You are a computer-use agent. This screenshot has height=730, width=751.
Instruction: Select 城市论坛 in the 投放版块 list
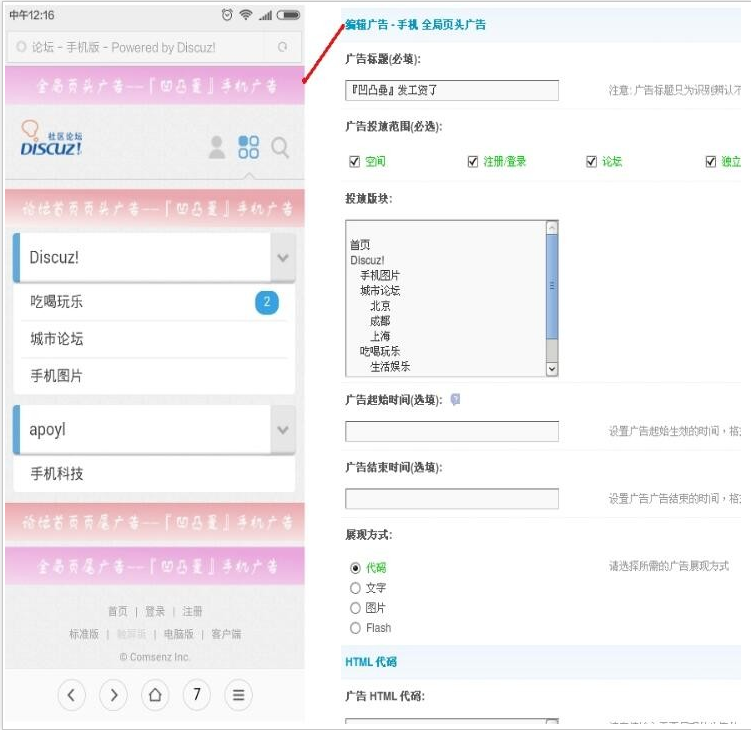tap(380, 290)
